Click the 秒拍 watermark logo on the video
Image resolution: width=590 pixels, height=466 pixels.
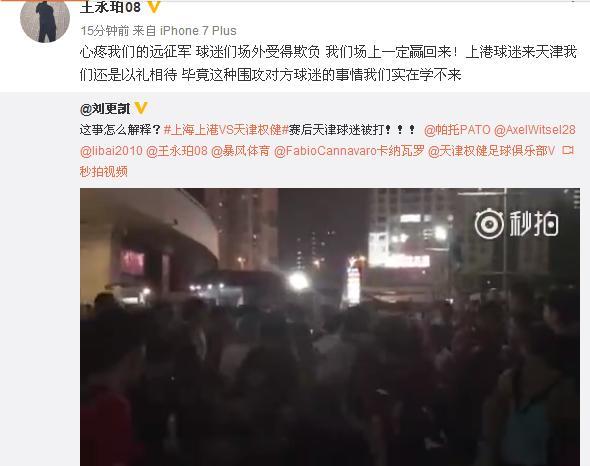516,224
